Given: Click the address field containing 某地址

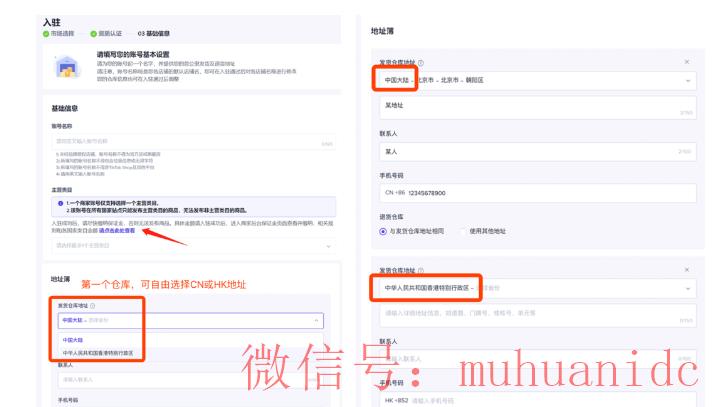Looking at the screenshot, I should pyautogui.click(x=538, y=108).
